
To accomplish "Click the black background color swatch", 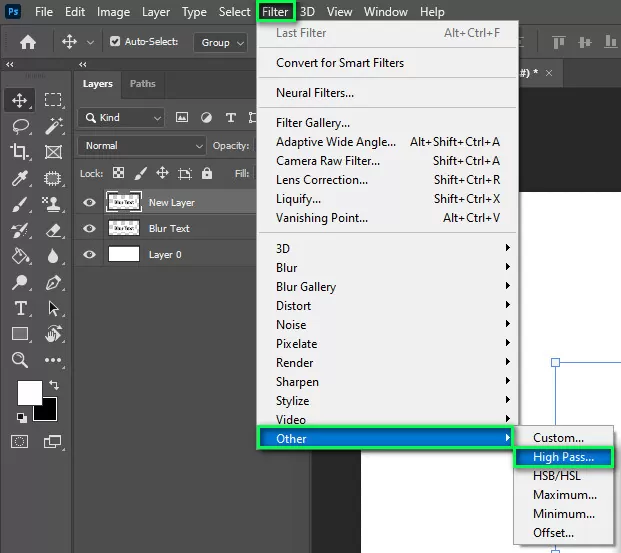I will tap(48, 412).
